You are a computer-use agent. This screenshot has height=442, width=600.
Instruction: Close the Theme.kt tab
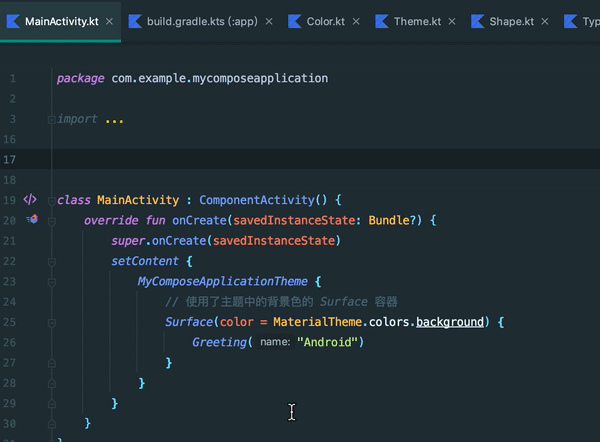(452, 21)
